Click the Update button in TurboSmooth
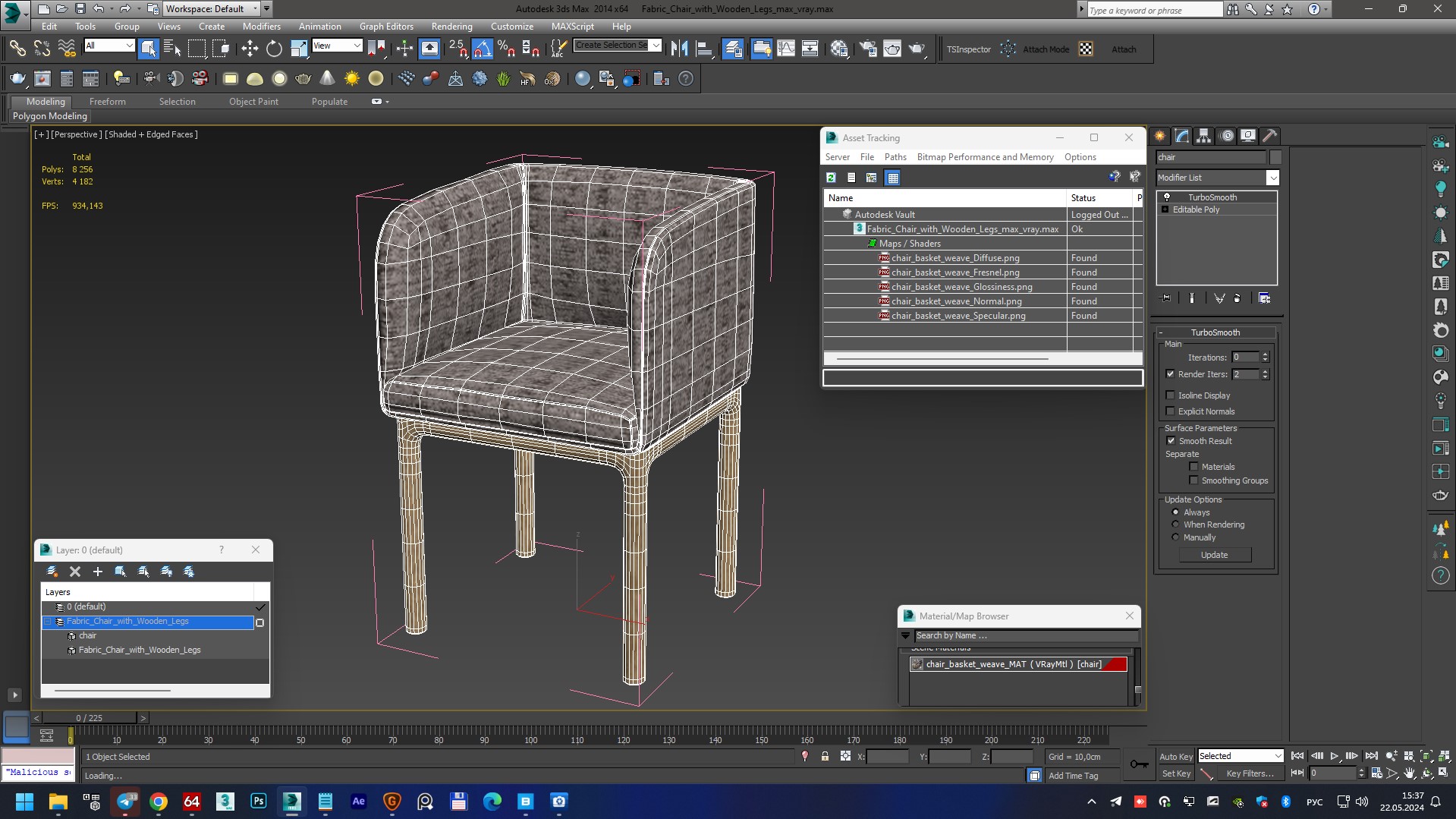 (1215, 555)
